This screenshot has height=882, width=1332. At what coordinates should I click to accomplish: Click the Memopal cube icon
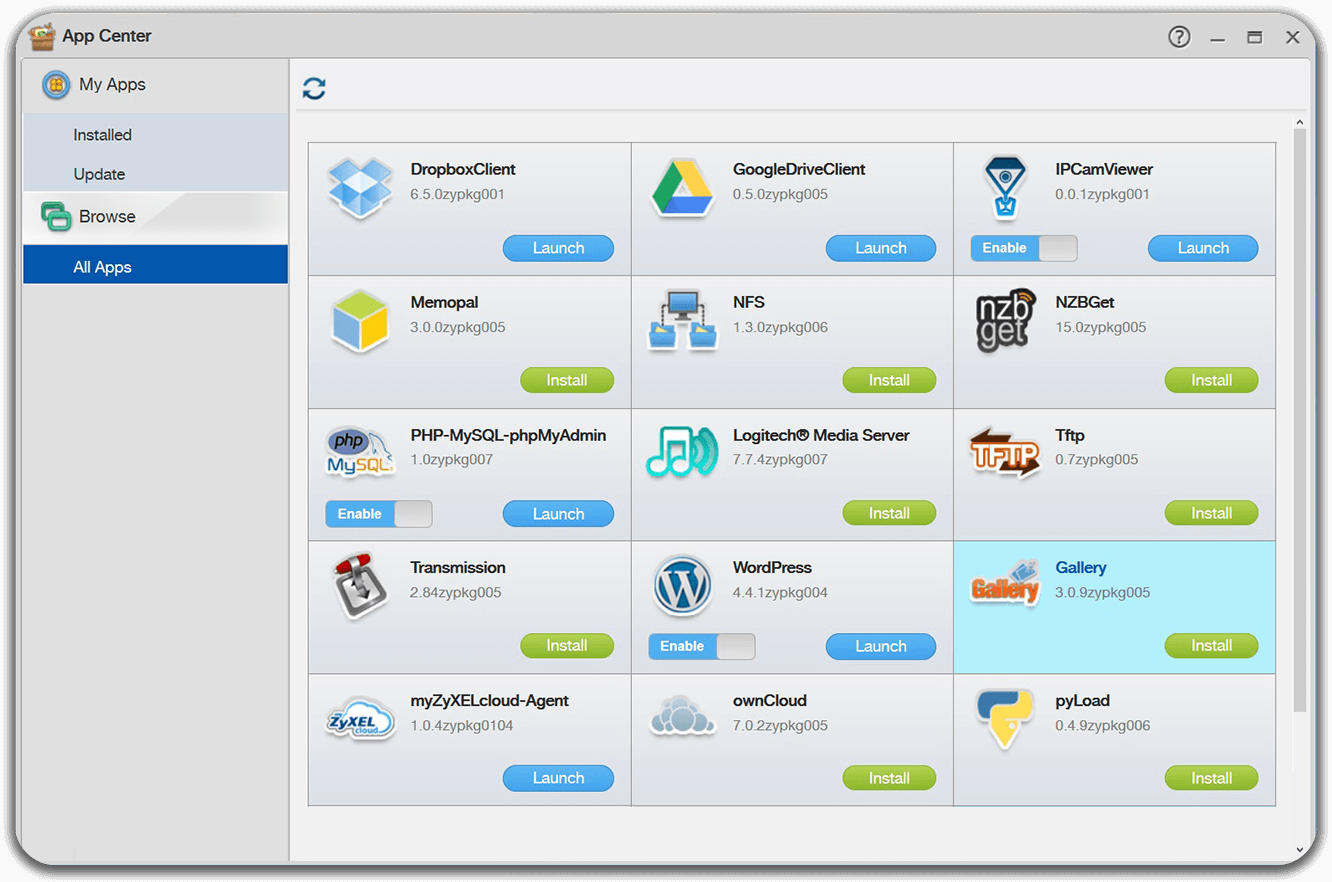pos(360,320)
